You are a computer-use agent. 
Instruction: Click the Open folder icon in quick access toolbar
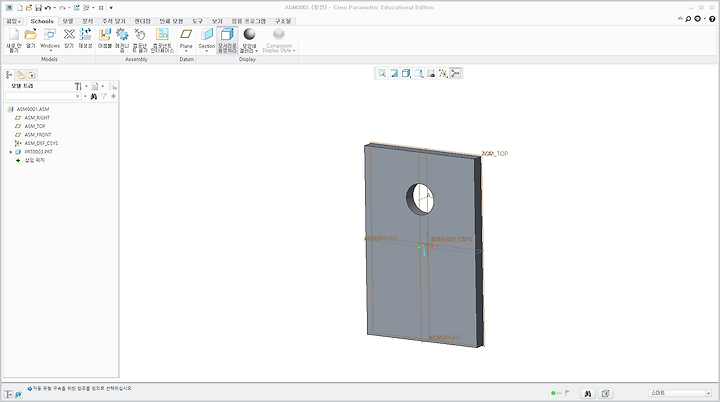pyautogui.click(x=29, y=8)
